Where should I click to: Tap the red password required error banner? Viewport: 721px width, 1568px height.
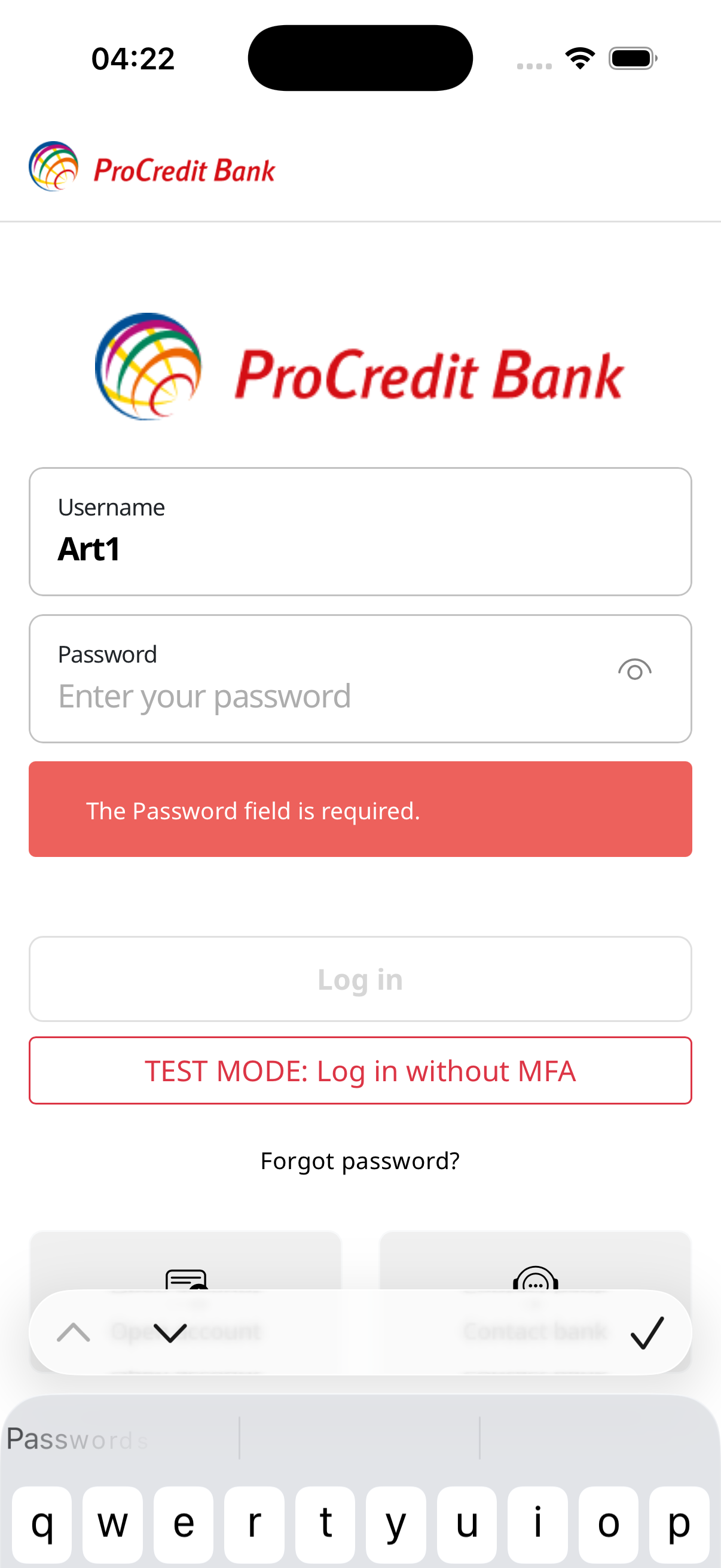(360, 809)
